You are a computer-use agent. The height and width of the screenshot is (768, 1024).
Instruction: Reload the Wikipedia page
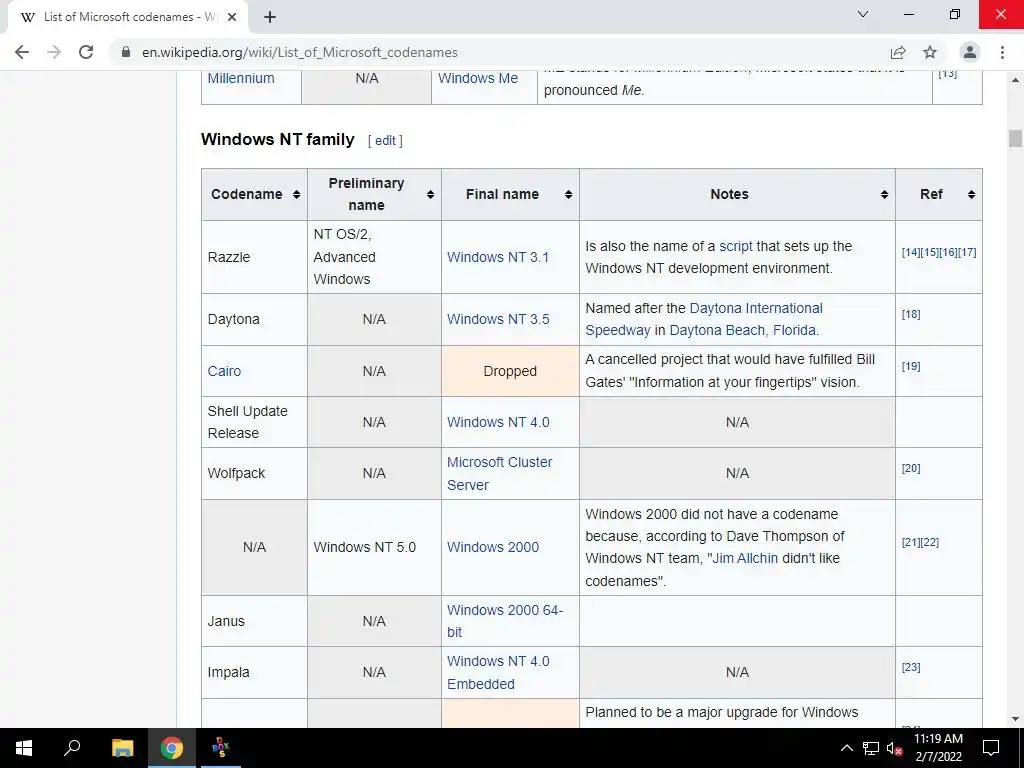(x=86, y=52)
